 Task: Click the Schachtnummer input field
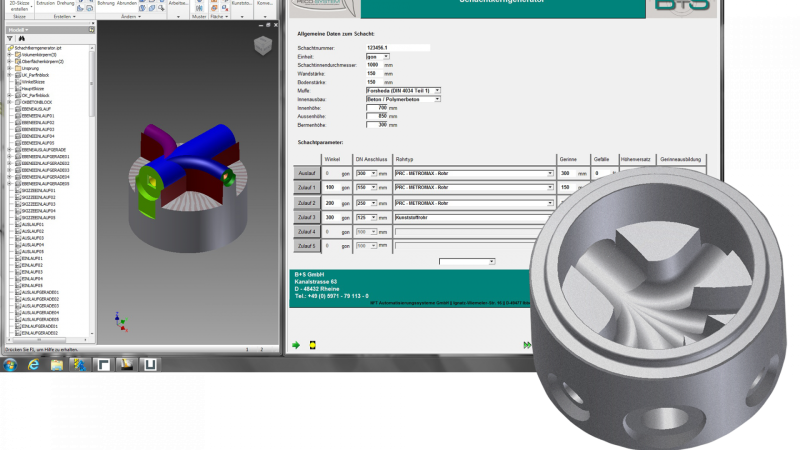point(398,47)
